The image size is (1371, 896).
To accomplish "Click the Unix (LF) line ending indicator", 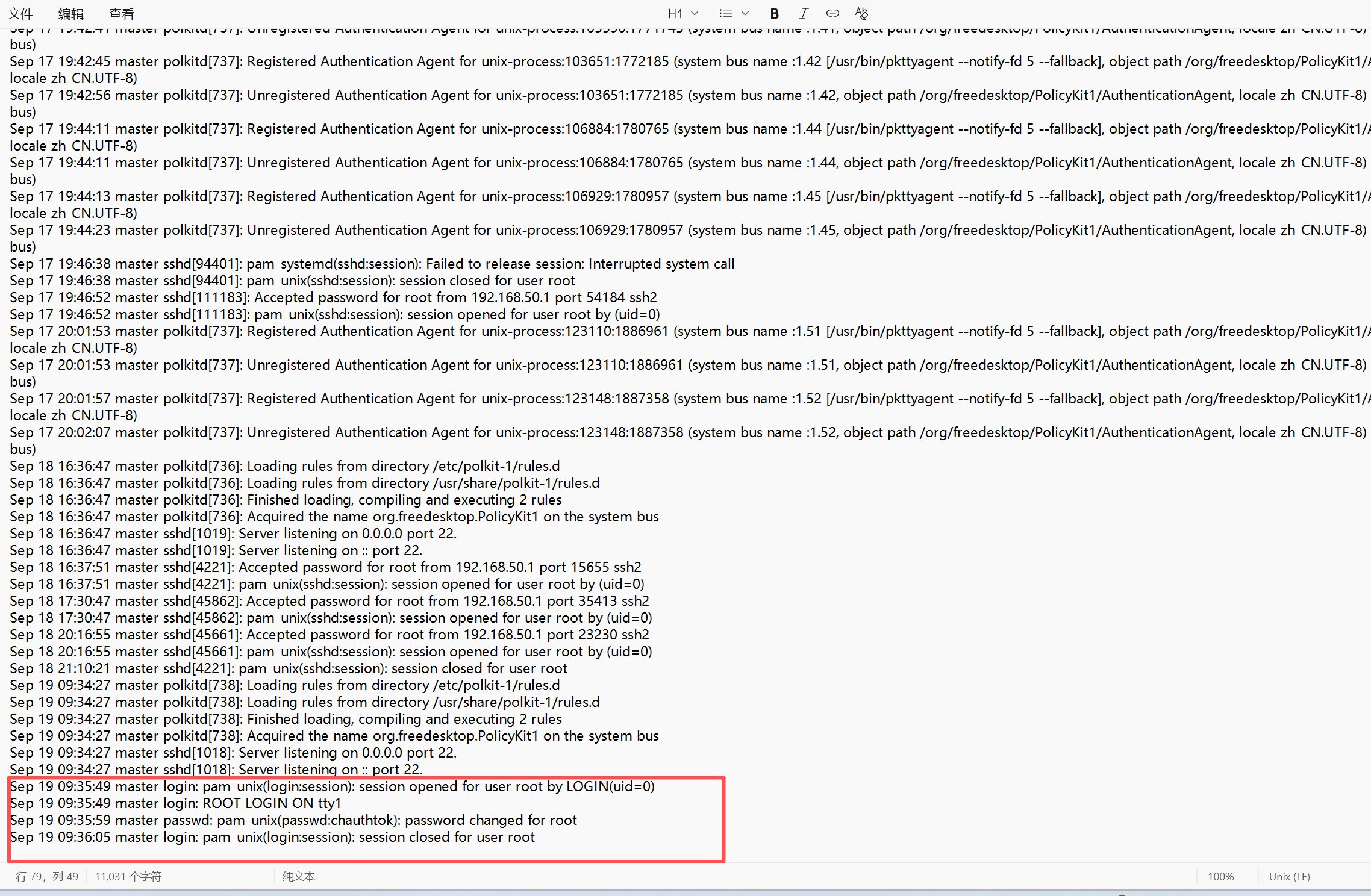I will 1289,876.
